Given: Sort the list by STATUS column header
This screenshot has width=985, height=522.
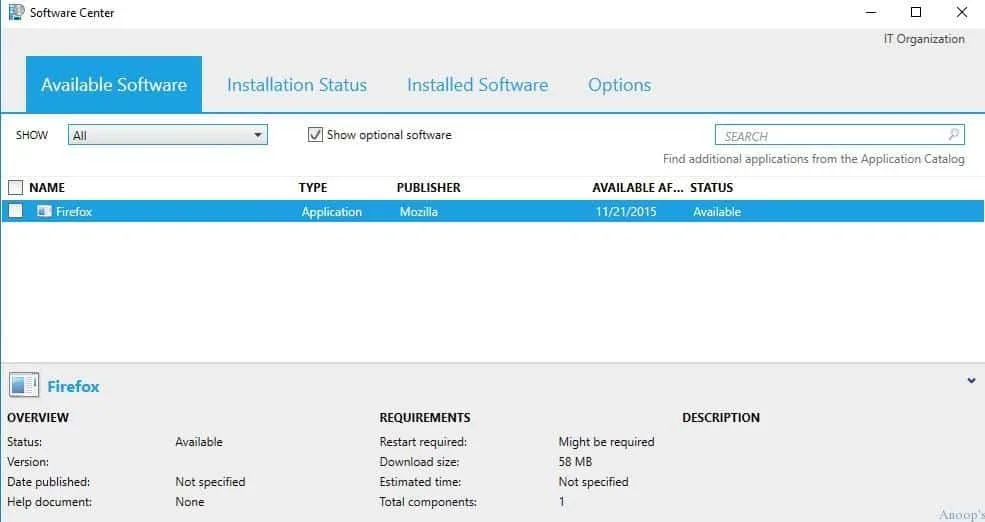Looking at the screenshot, I should tap(711, 187).
